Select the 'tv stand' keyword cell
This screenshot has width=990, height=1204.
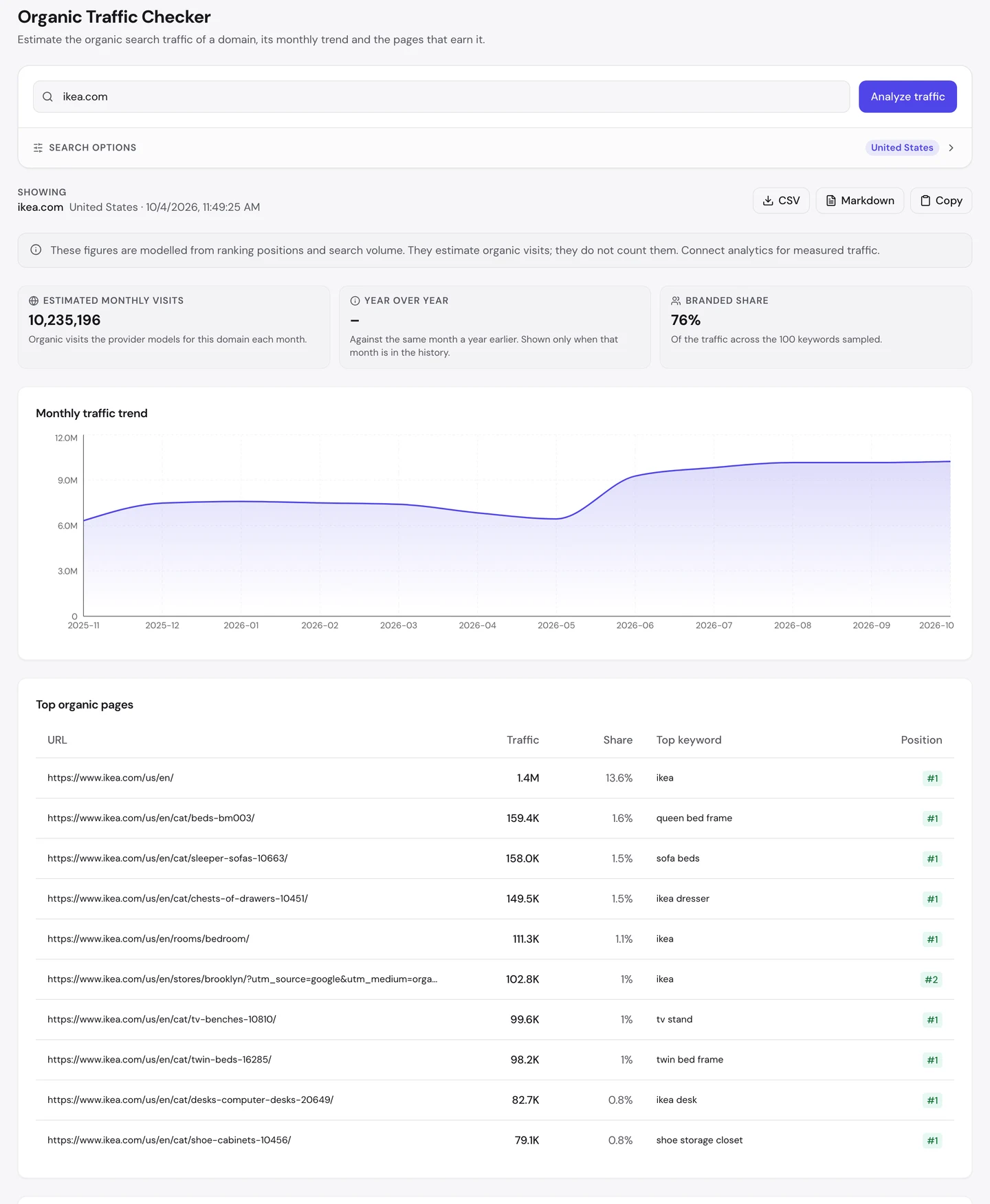pyautogui.click(x=674, y=1020)
